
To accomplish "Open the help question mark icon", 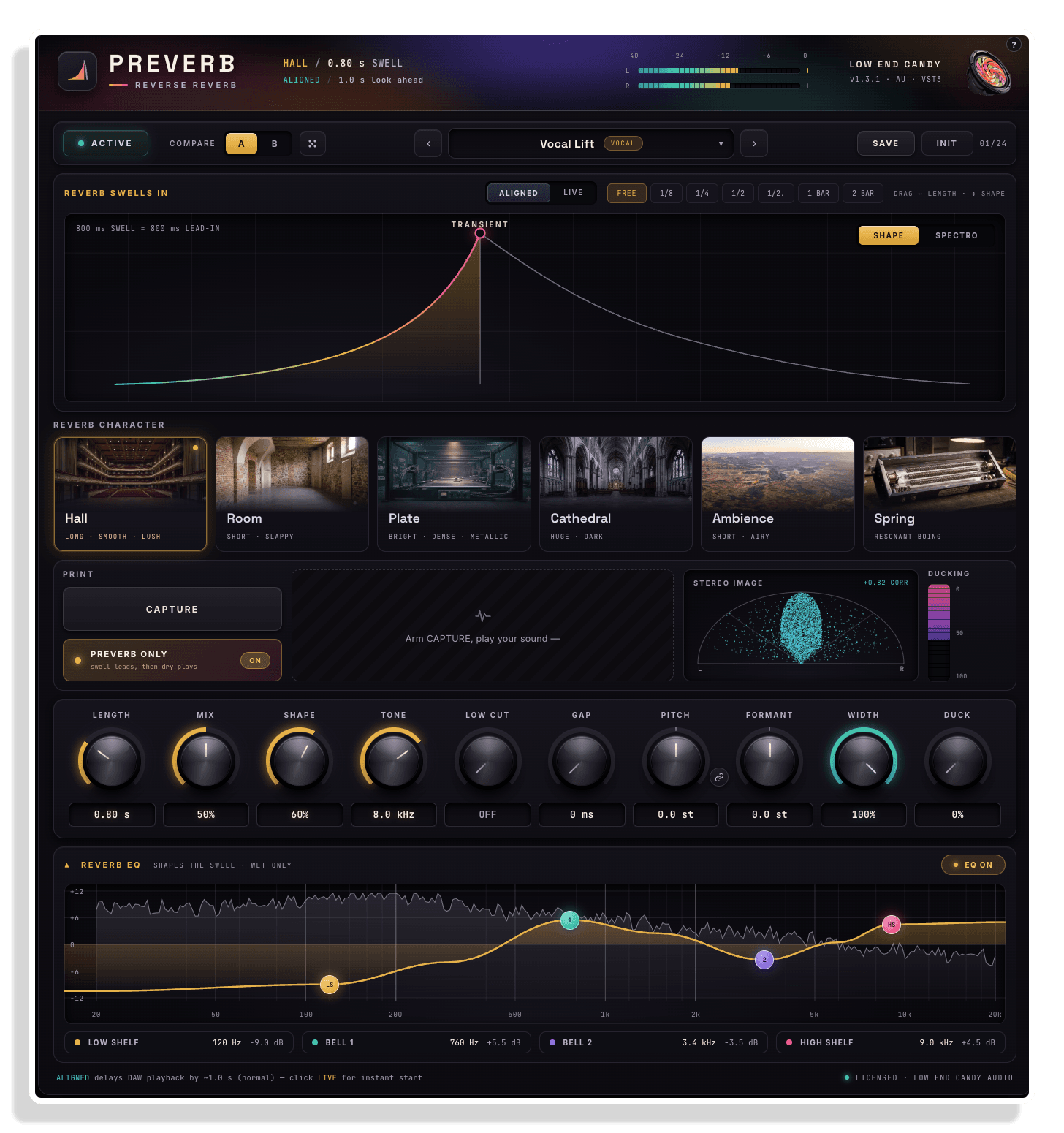I will click(x=1014, y=45).
